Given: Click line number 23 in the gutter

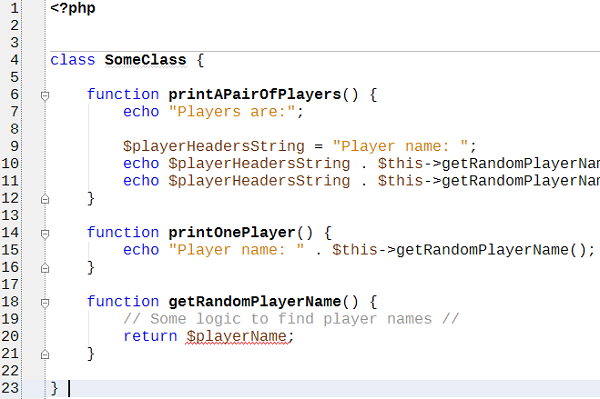Looking at the screenshot, I should tap(10, 388).
